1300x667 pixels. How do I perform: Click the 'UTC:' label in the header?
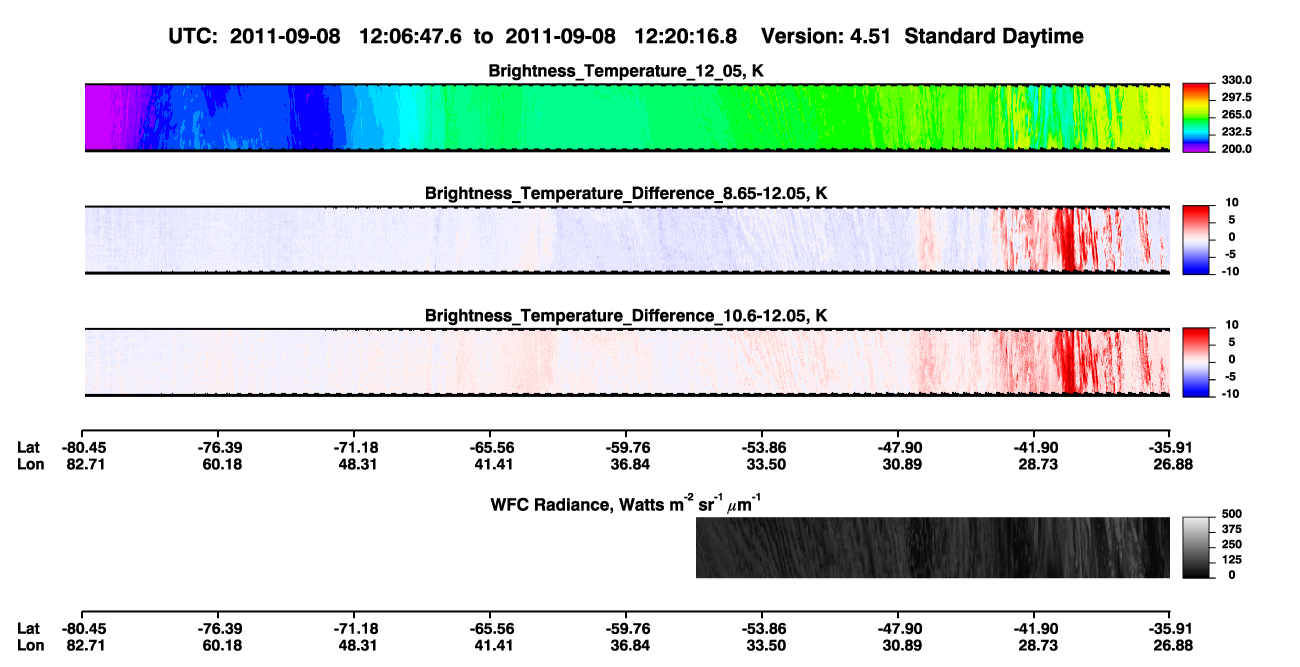point(194,36)
